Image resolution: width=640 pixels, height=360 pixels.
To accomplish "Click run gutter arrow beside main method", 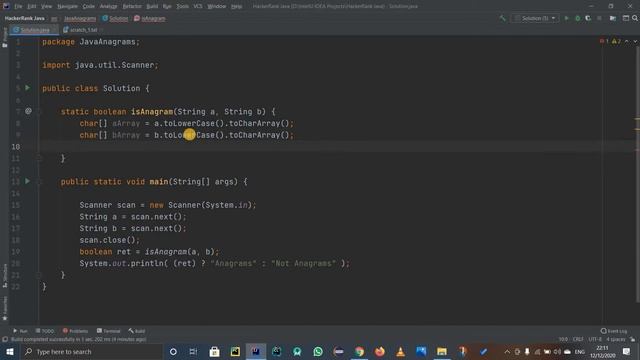I will (x=27, y=181).
